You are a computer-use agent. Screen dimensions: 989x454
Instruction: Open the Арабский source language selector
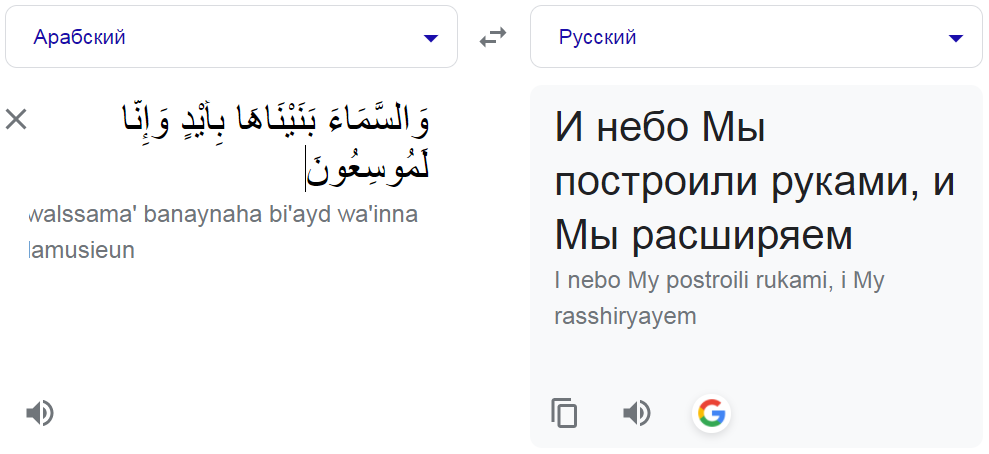pyautogui.click(x=231, y=38)
